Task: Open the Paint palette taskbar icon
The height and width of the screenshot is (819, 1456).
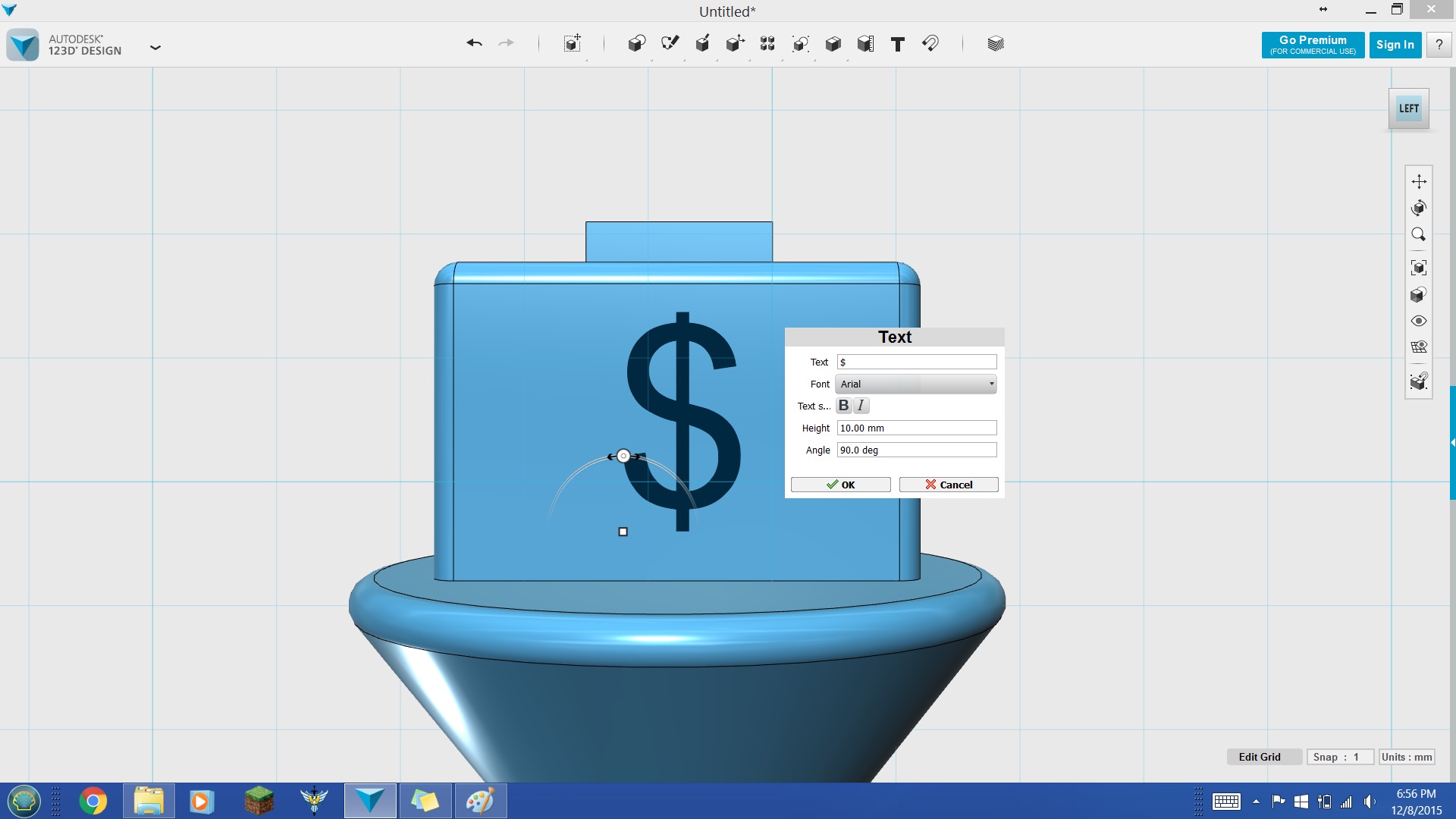Action: 480,801
